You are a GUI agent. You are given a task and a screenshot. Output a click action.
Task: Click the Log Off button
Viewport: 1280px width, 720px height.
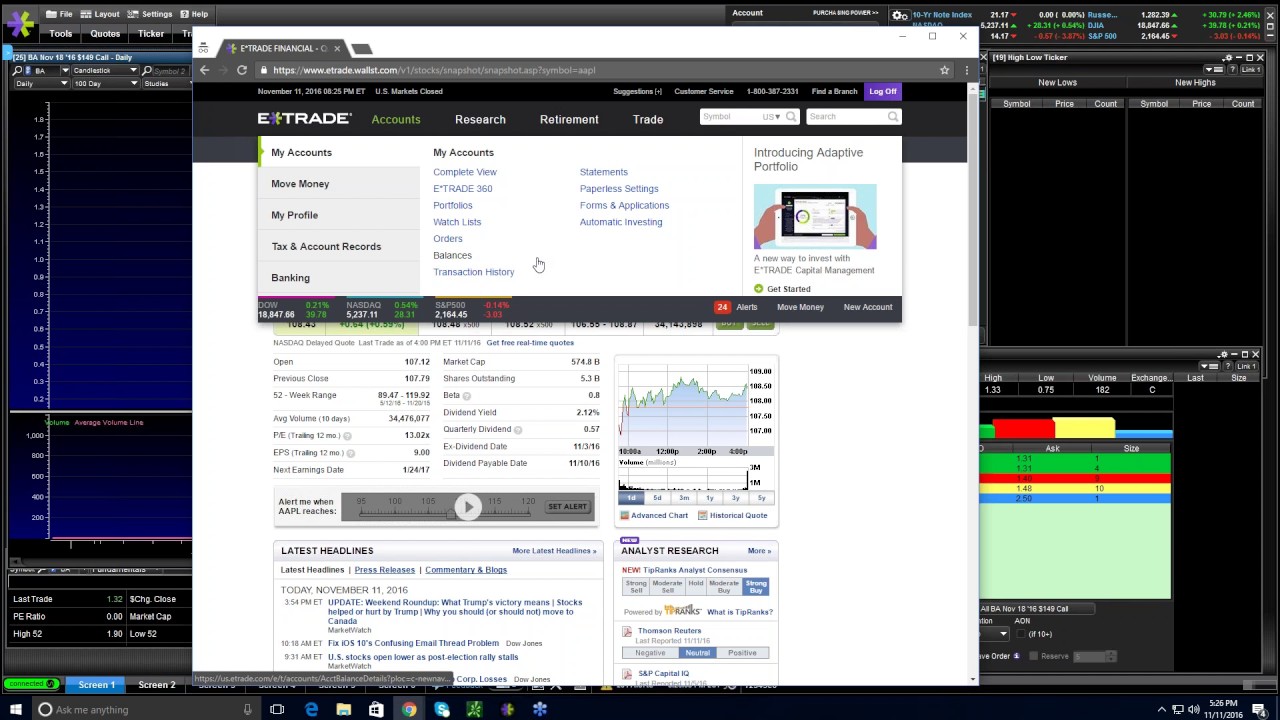tap(883, 91)
